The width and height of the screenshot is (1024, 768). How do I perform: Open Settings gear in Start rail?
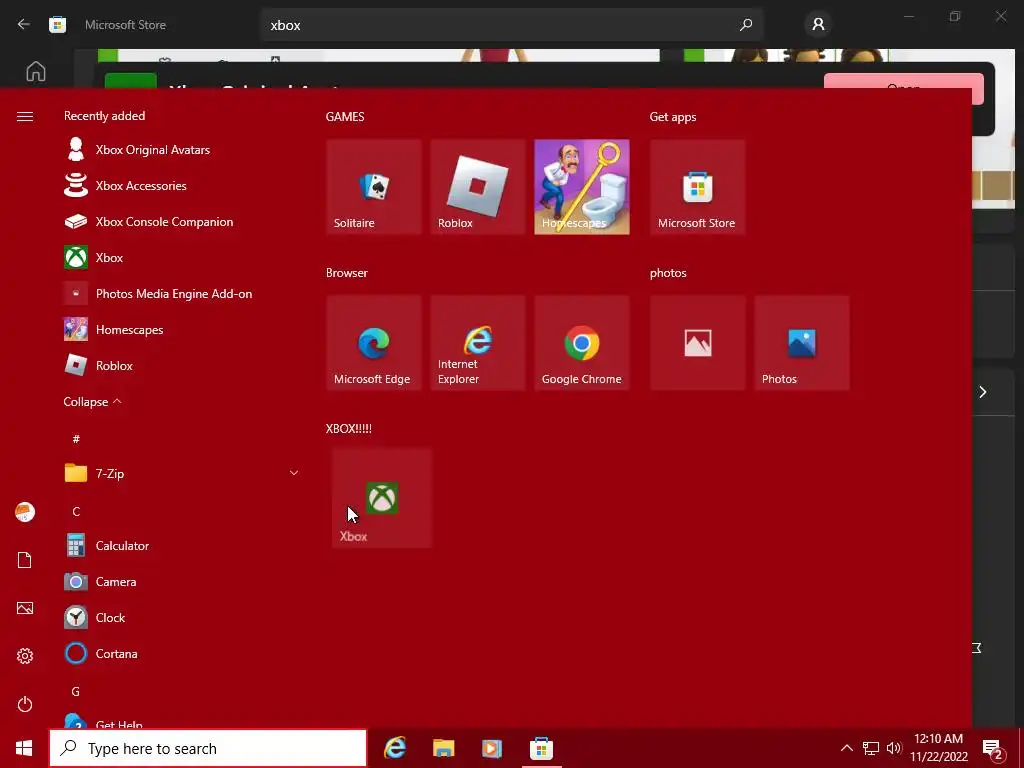(x=25, y=656)
